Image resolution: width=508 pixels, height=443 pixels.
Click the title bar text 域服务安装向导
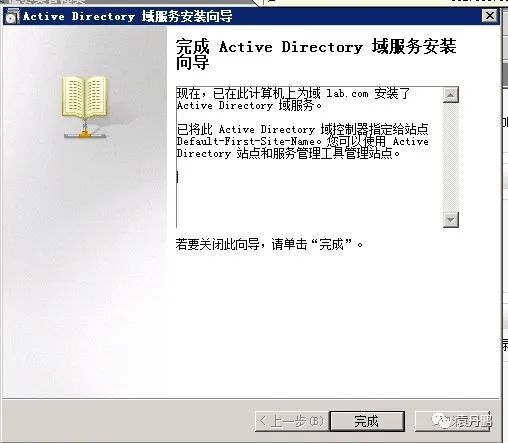[x=187, y=16]
